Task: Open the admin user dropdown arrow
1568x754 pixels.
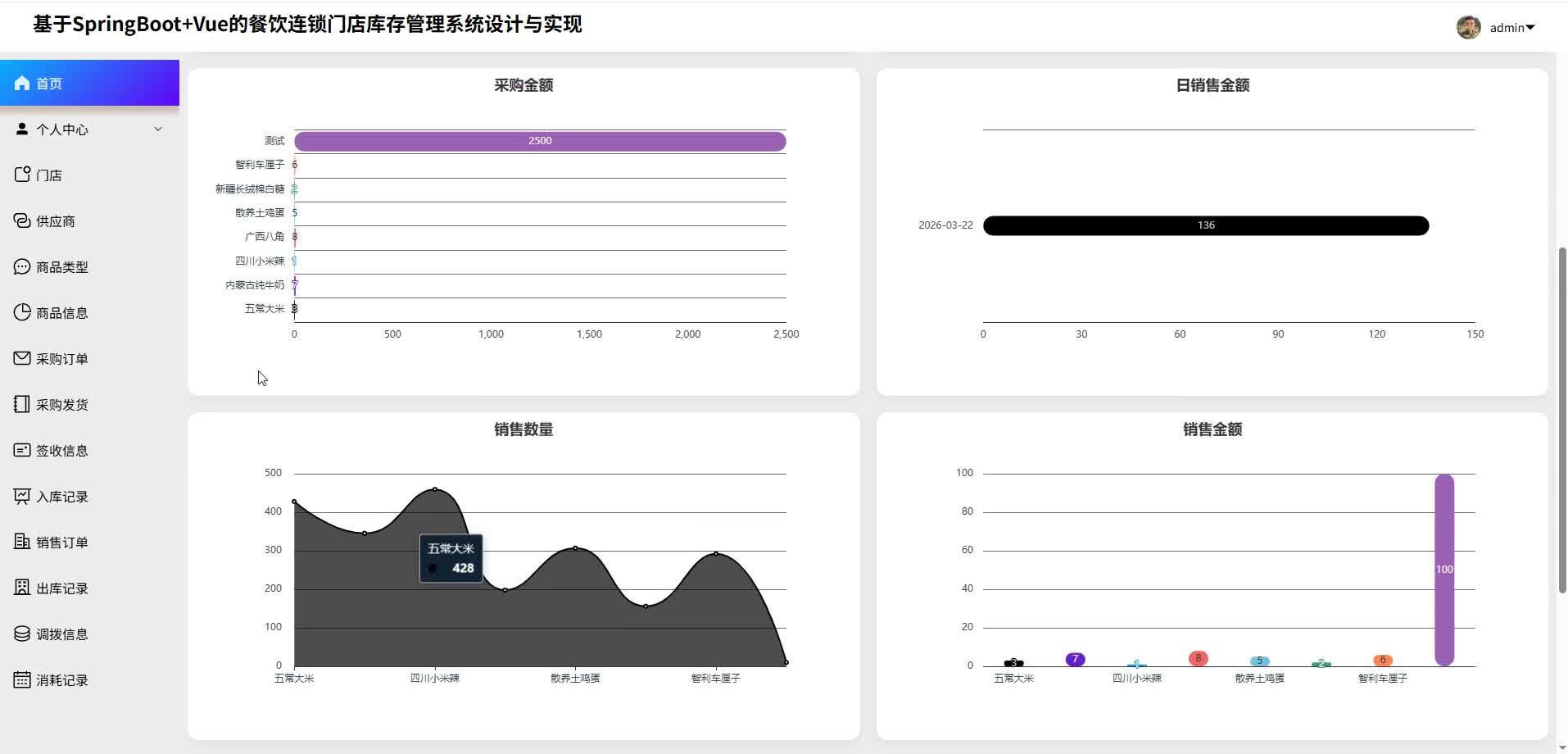Action: point(1530,28)
